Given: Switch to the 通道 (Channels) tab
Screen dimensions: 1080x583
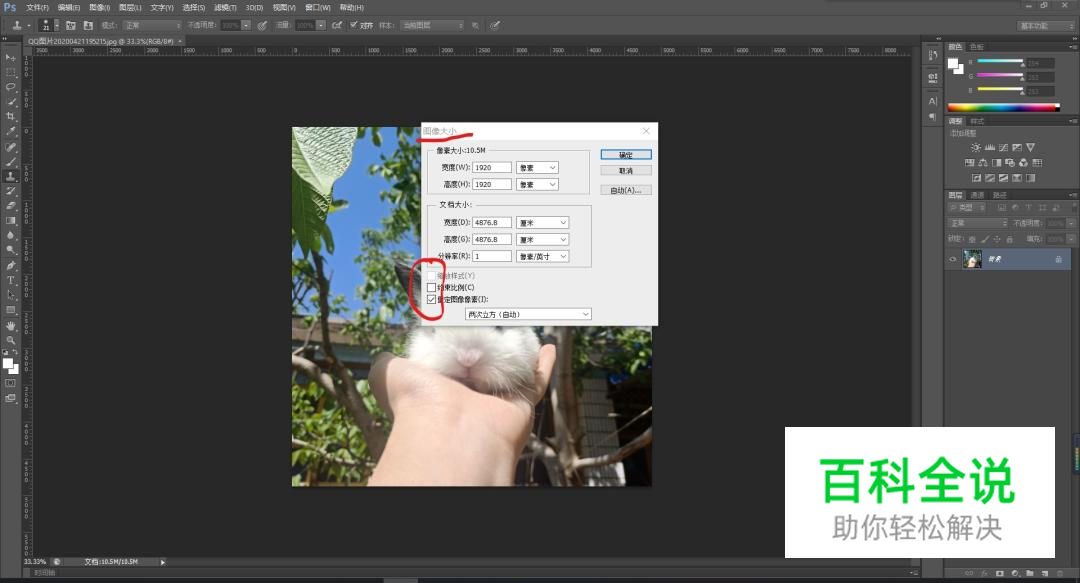Looking at the screenshot, I should (x=977, y=195).
